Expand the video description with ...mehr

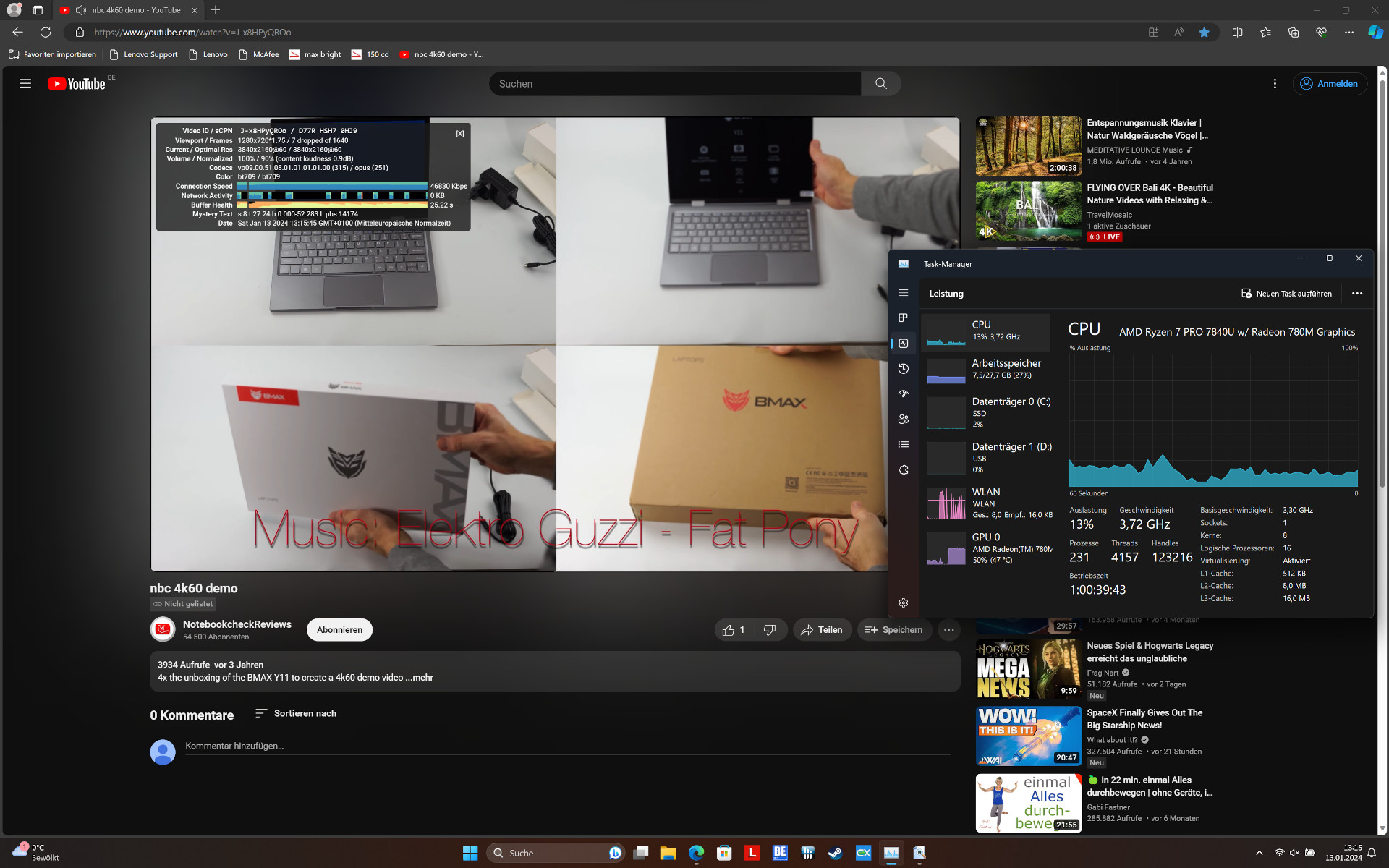coord(420,678)
